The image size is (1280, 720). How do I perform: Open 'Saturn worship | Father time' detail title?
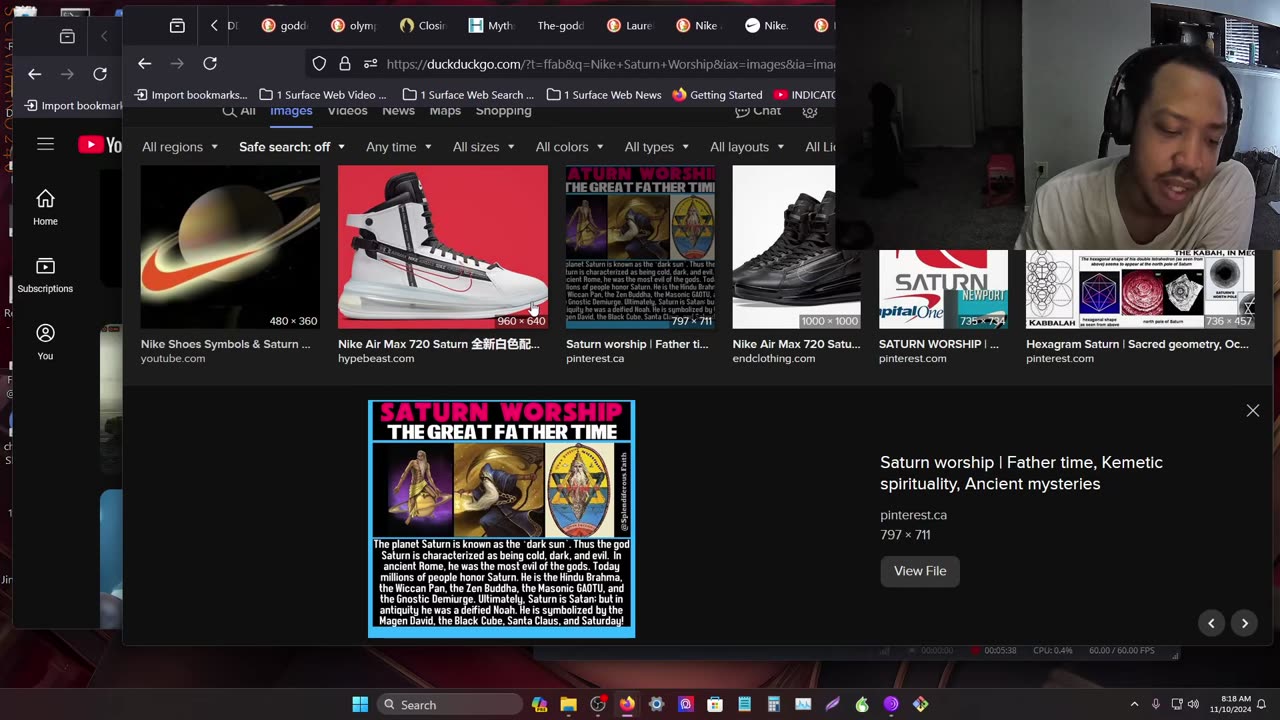pyautogui.click(x=1021, y=473)
